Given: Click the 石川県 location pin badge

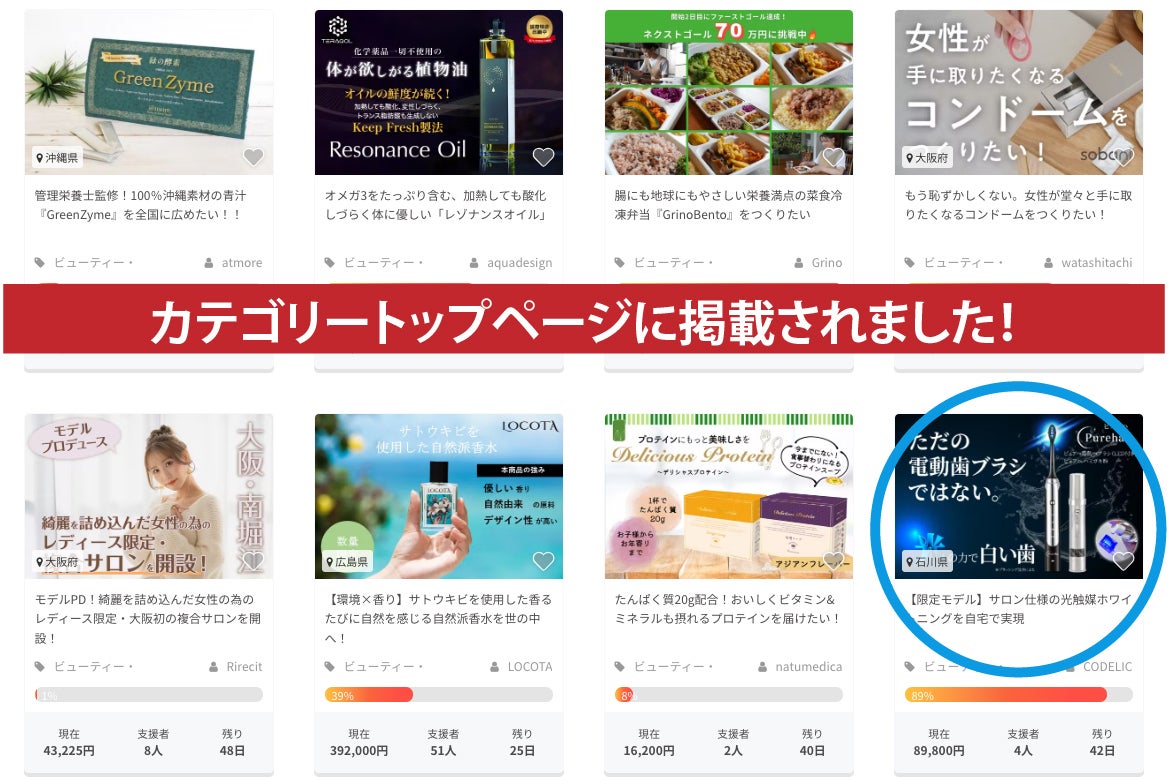Looking at the screenshot, I should (x=927, y=562).
